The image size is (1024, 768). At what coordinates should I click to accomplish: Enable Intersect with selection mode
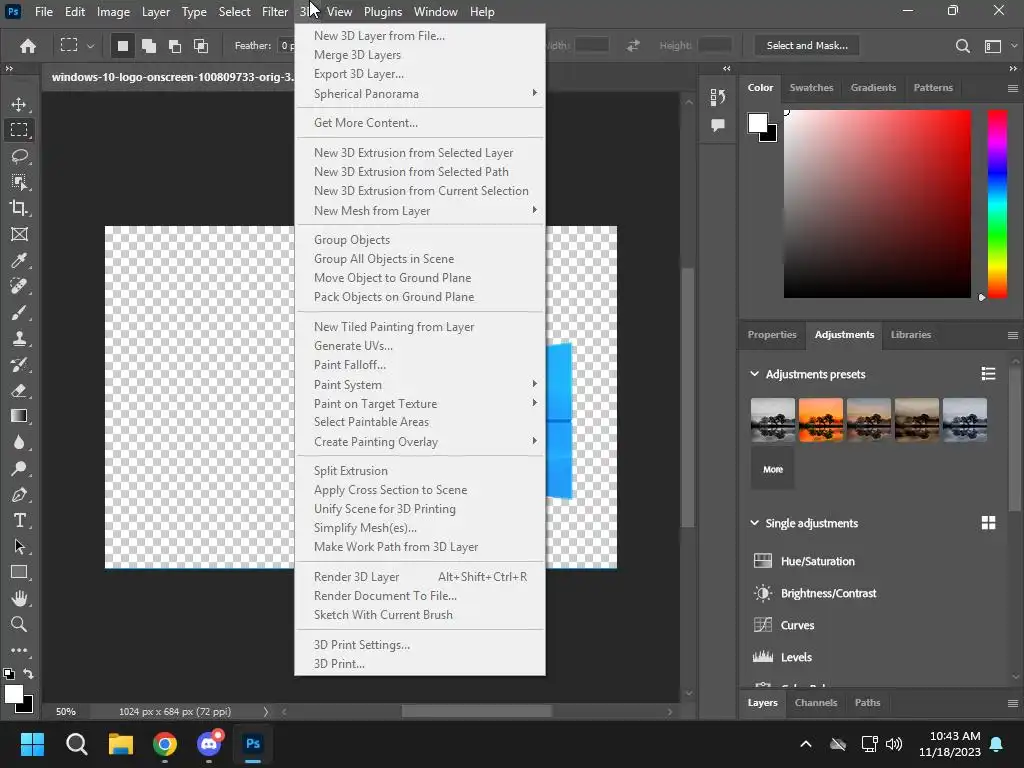(x=200, y=46)
